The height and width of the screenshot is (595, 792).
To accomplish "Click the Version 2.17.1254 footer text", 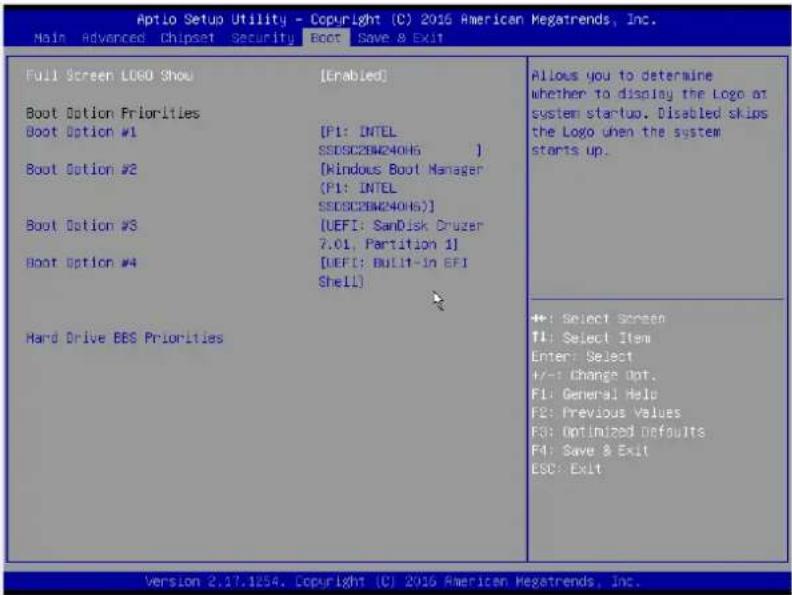I will point(392,582).
